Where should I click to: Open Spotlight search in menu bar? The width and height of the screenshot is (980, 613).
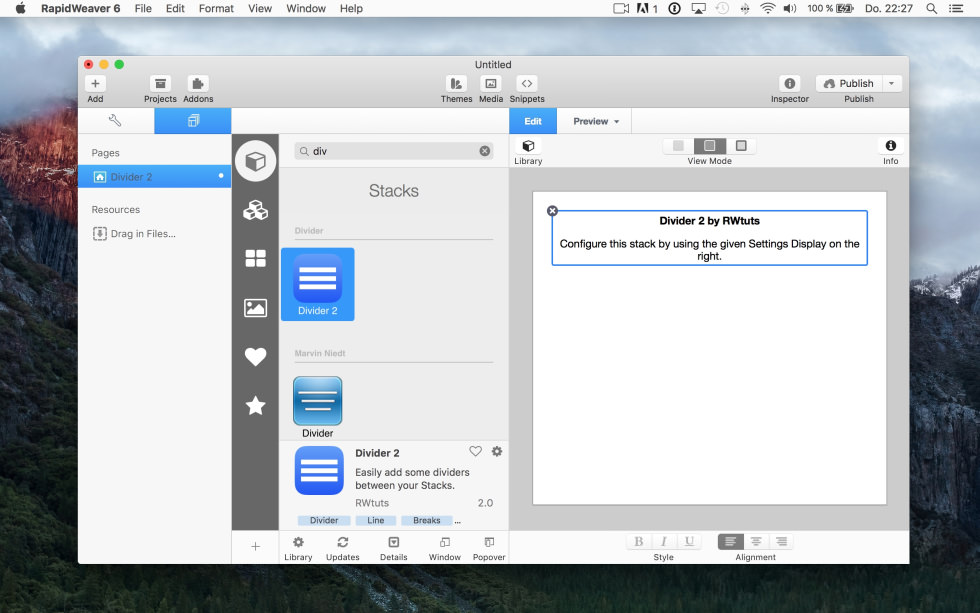[x=931, y=8]
